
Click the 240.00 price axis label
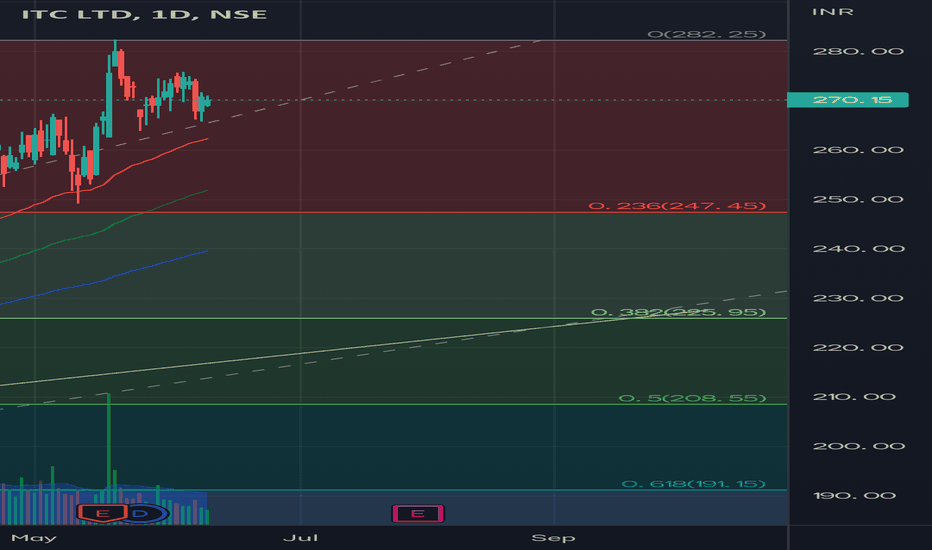click(858, 249)
